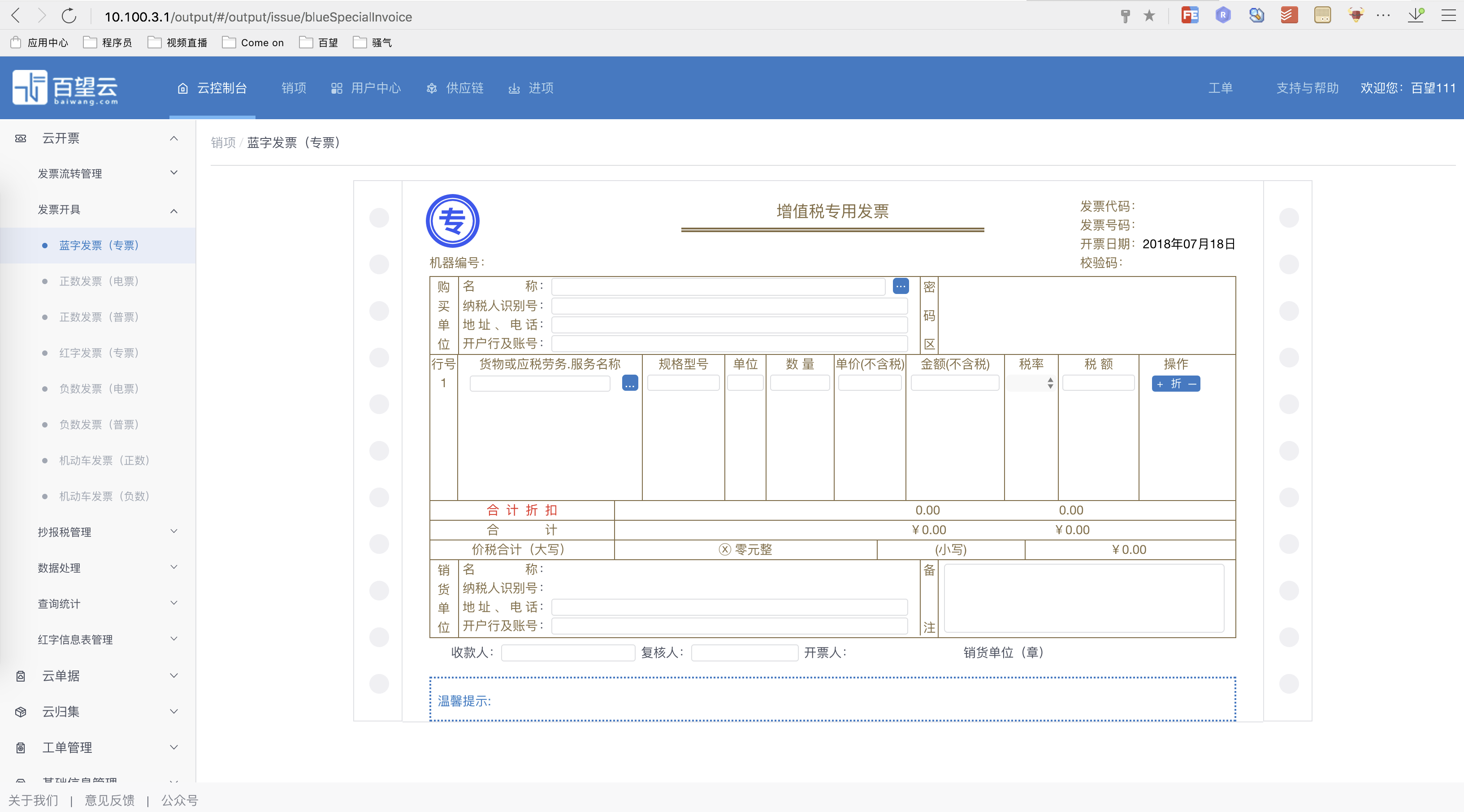Click the Baiwang cloud logo
The width and height of the screenshot is (1464, 812).
click(65, 87)
